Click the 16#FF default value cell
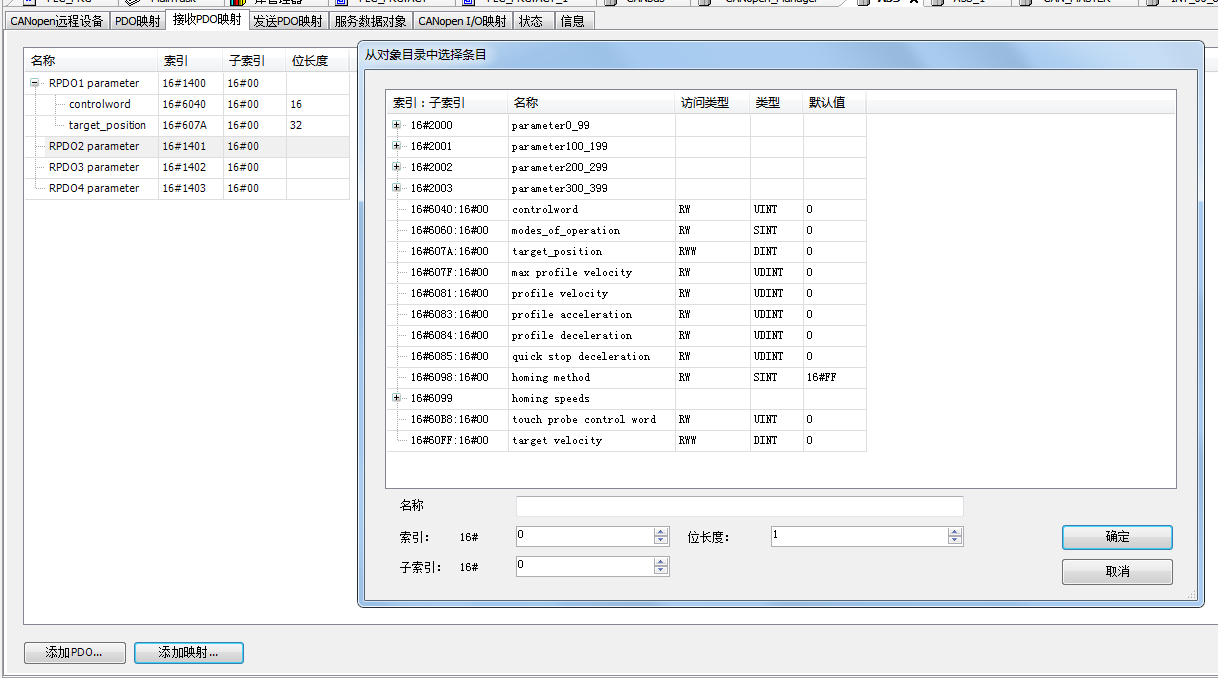Screen dimensions: 1218x678 pyautogui.click(x=834, y=377)
